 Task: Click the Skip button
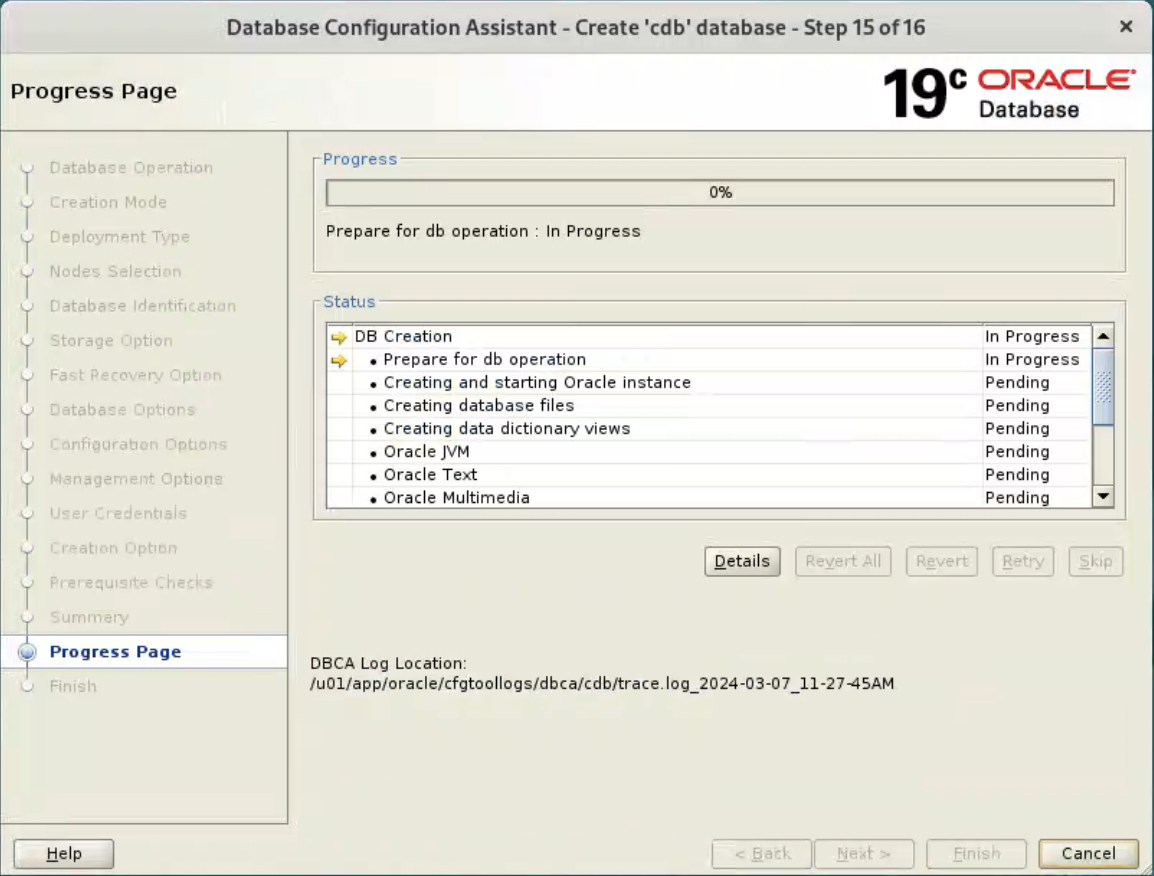(1095, 562)
